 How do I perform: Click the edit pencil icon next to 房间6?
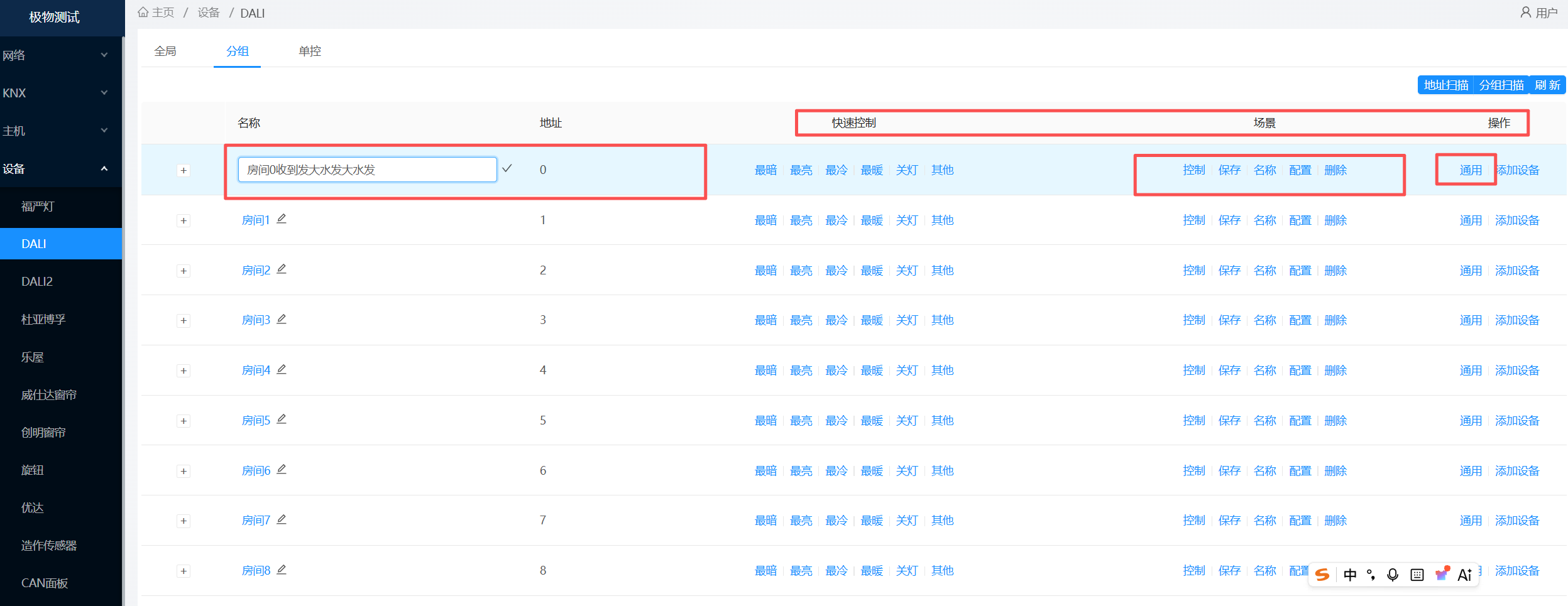point(282,470)
